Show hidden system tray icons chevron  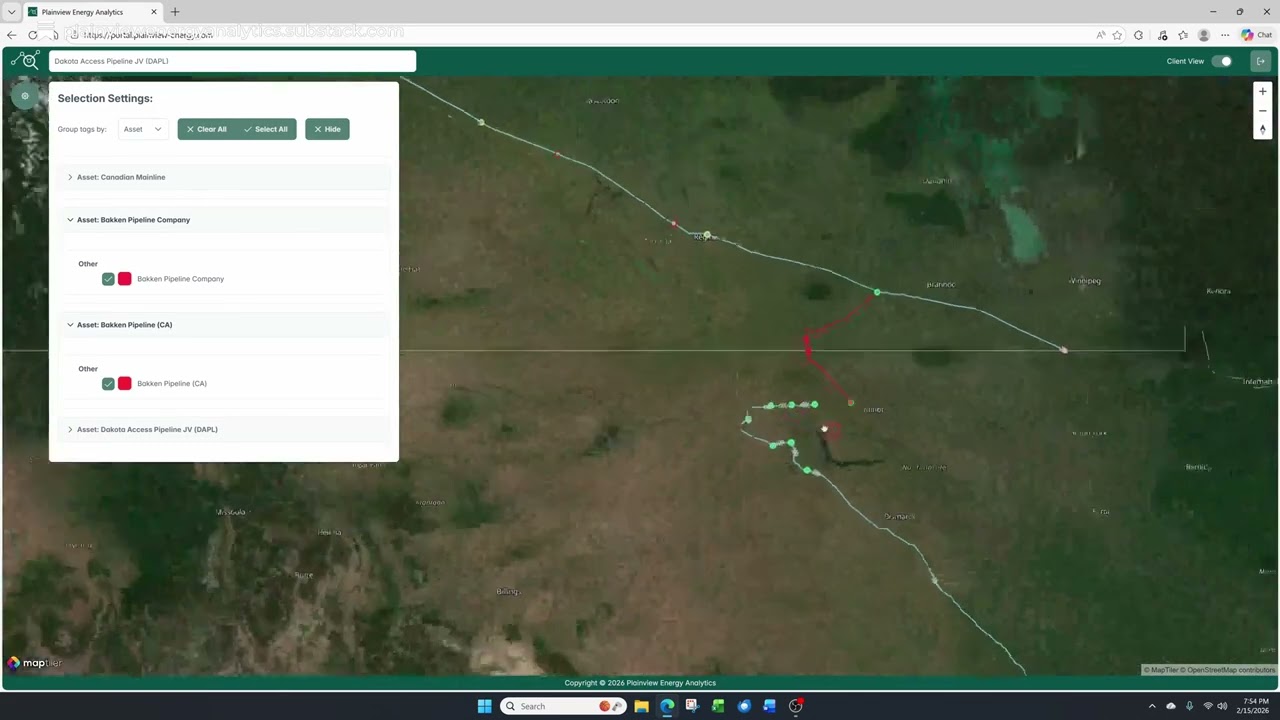coord(1152,706)
